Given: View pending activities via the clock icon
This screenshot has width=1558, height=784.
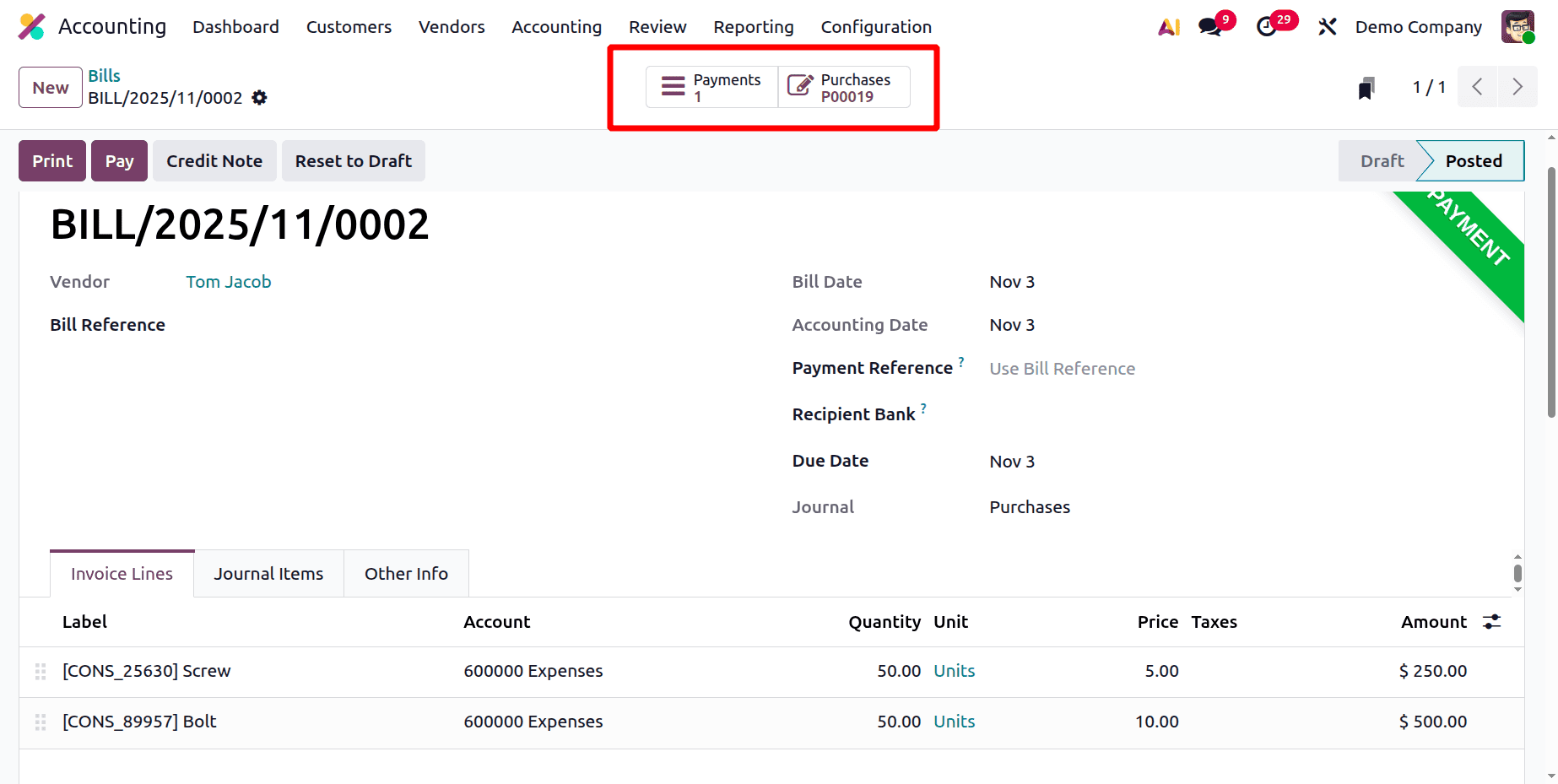Looking at the screenshot, I should pos(1268,26).
